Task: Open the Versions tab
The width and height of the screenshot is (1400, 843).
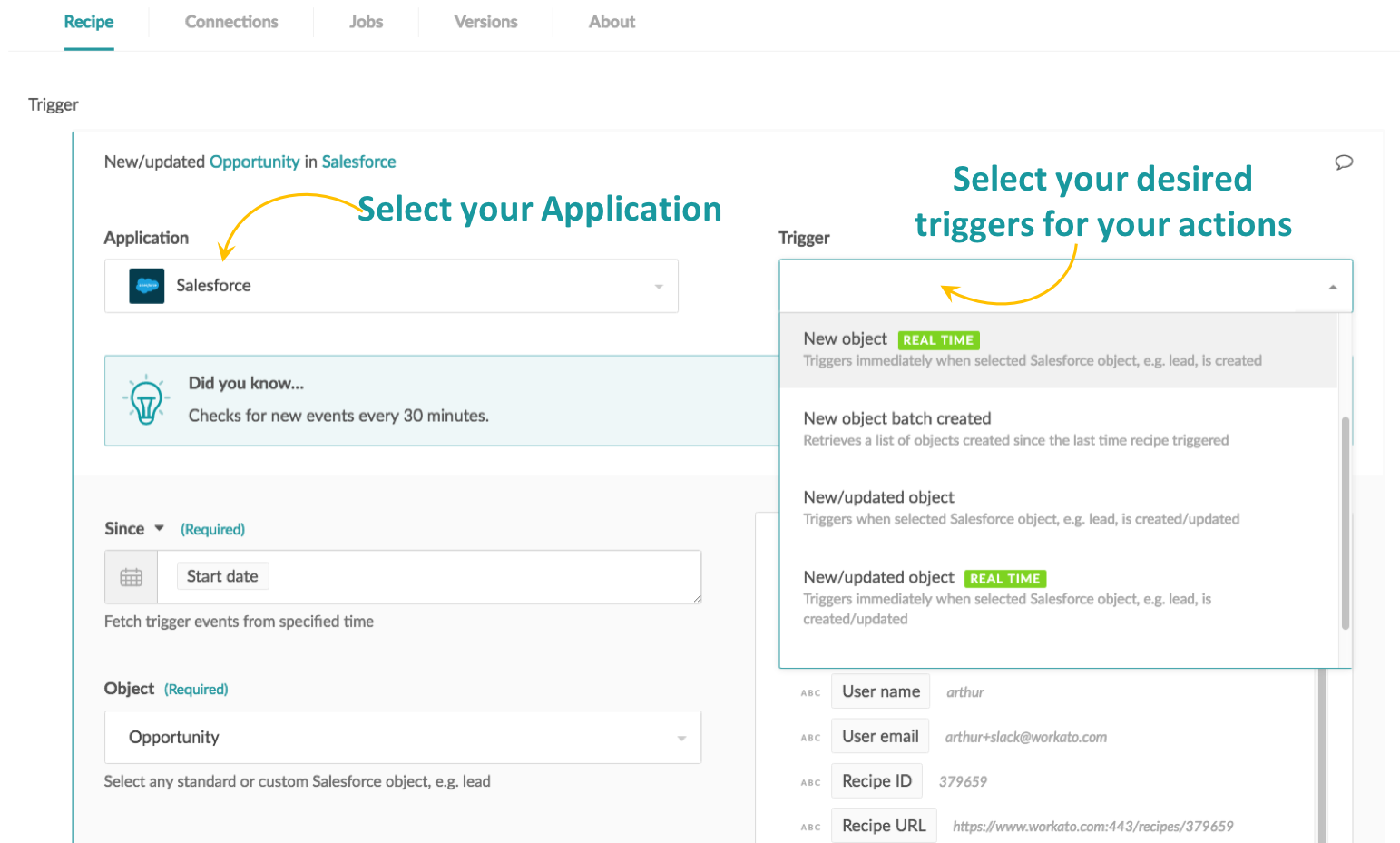Action: [485, 21]
